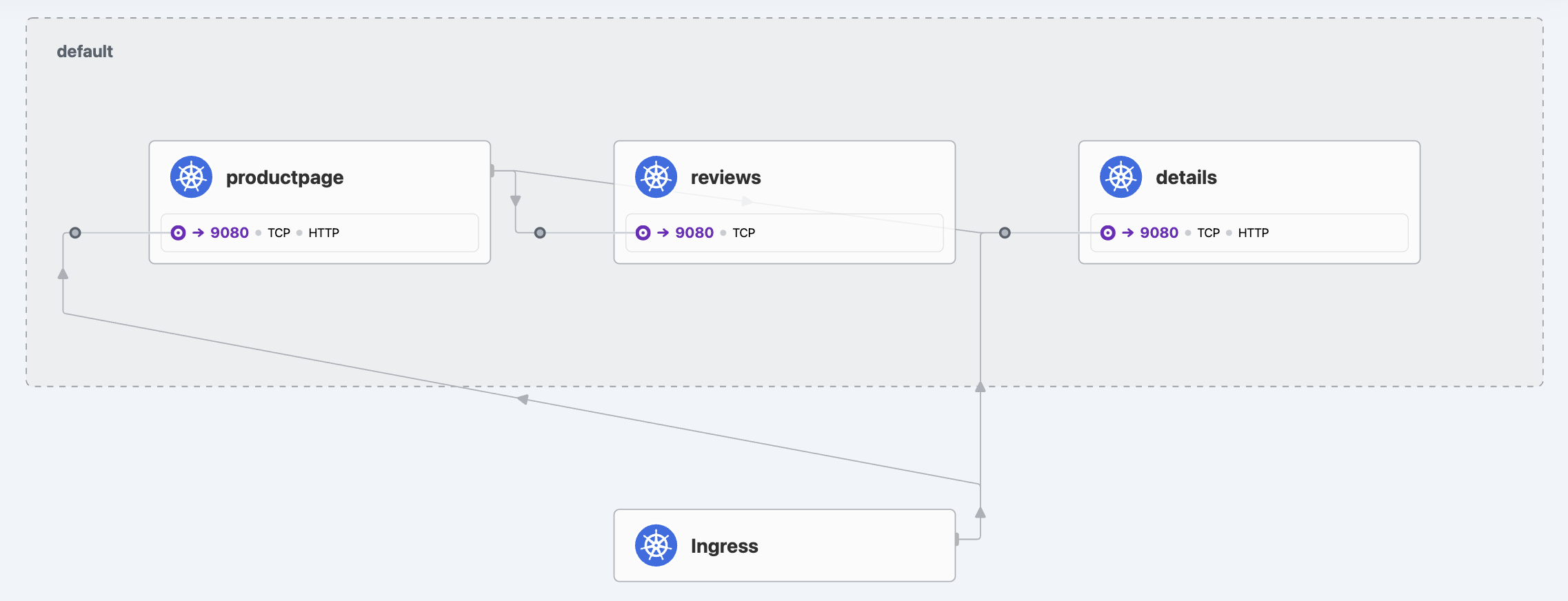
Task: Click the connector dot left of productpage
Action: click(75, 233)
